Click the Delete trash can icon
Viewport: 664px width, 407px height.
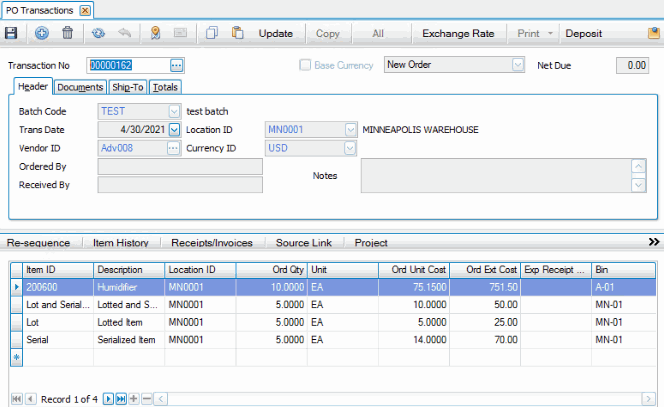(68, 33)
